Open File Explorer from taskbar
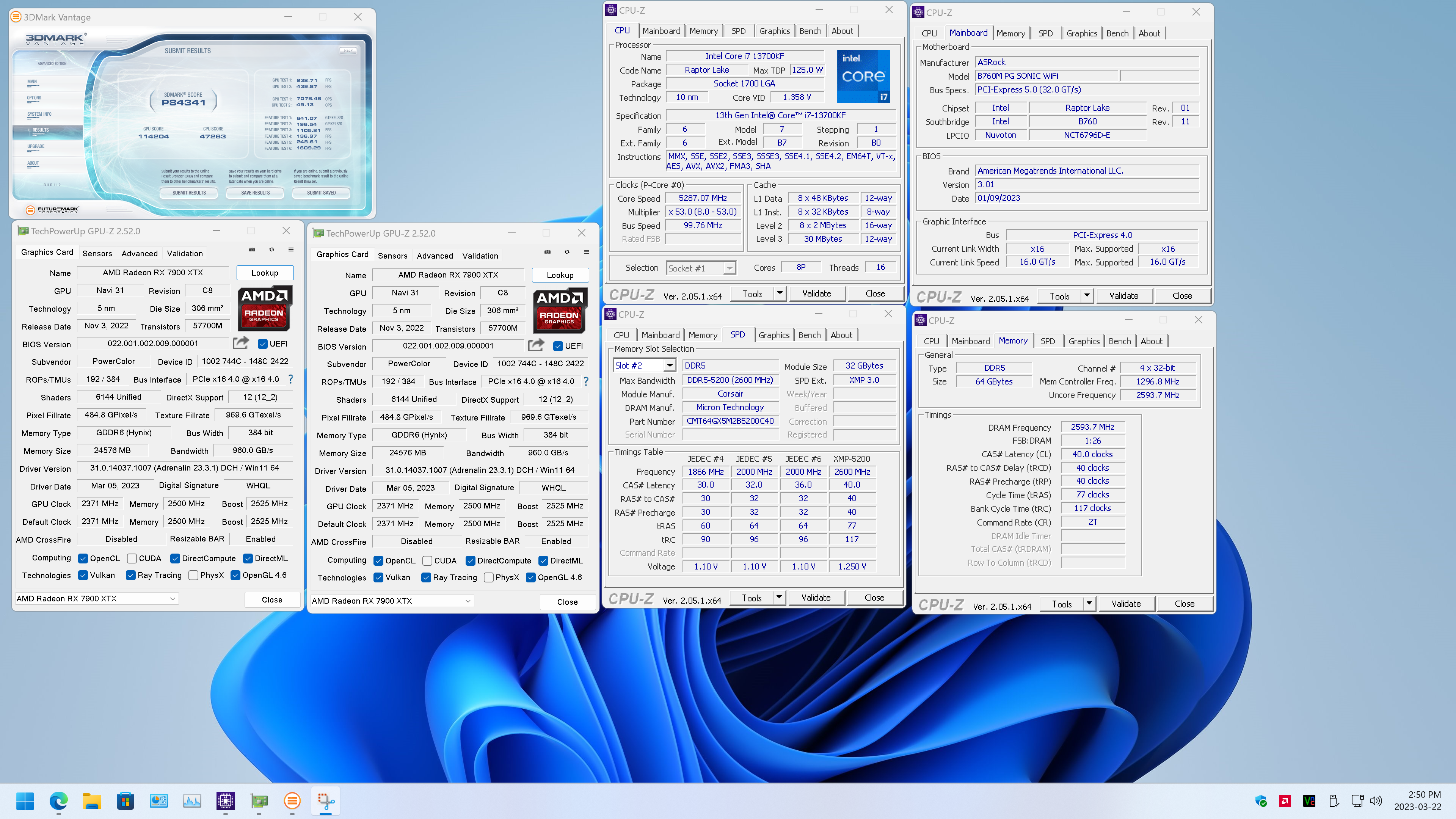1456x819 pixels. pyautogui.click(x=91, y=800)
